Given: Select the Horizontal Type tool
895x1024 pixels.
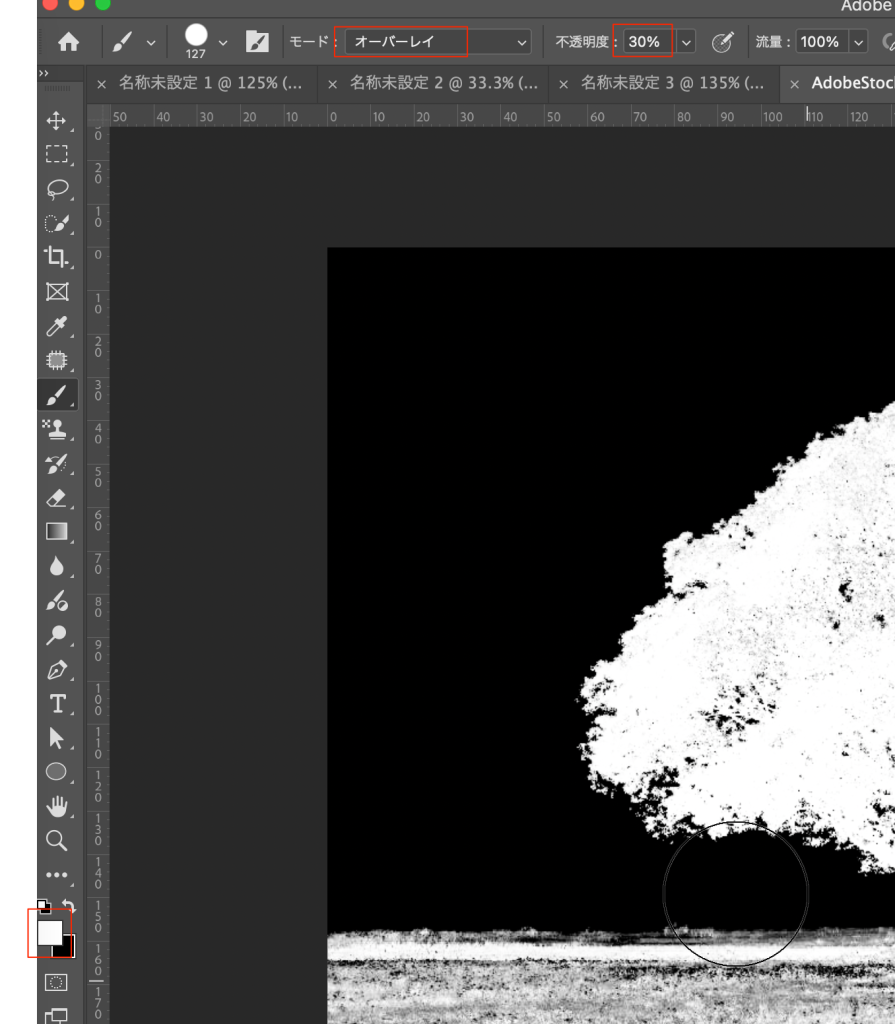Looking at the screenshot, I should (x=57, y=703).
